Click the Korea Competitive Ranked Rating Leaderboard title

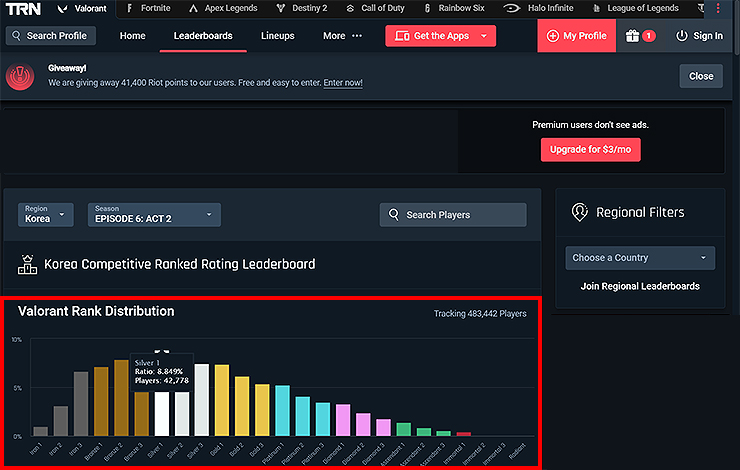(x=179, y=264)
